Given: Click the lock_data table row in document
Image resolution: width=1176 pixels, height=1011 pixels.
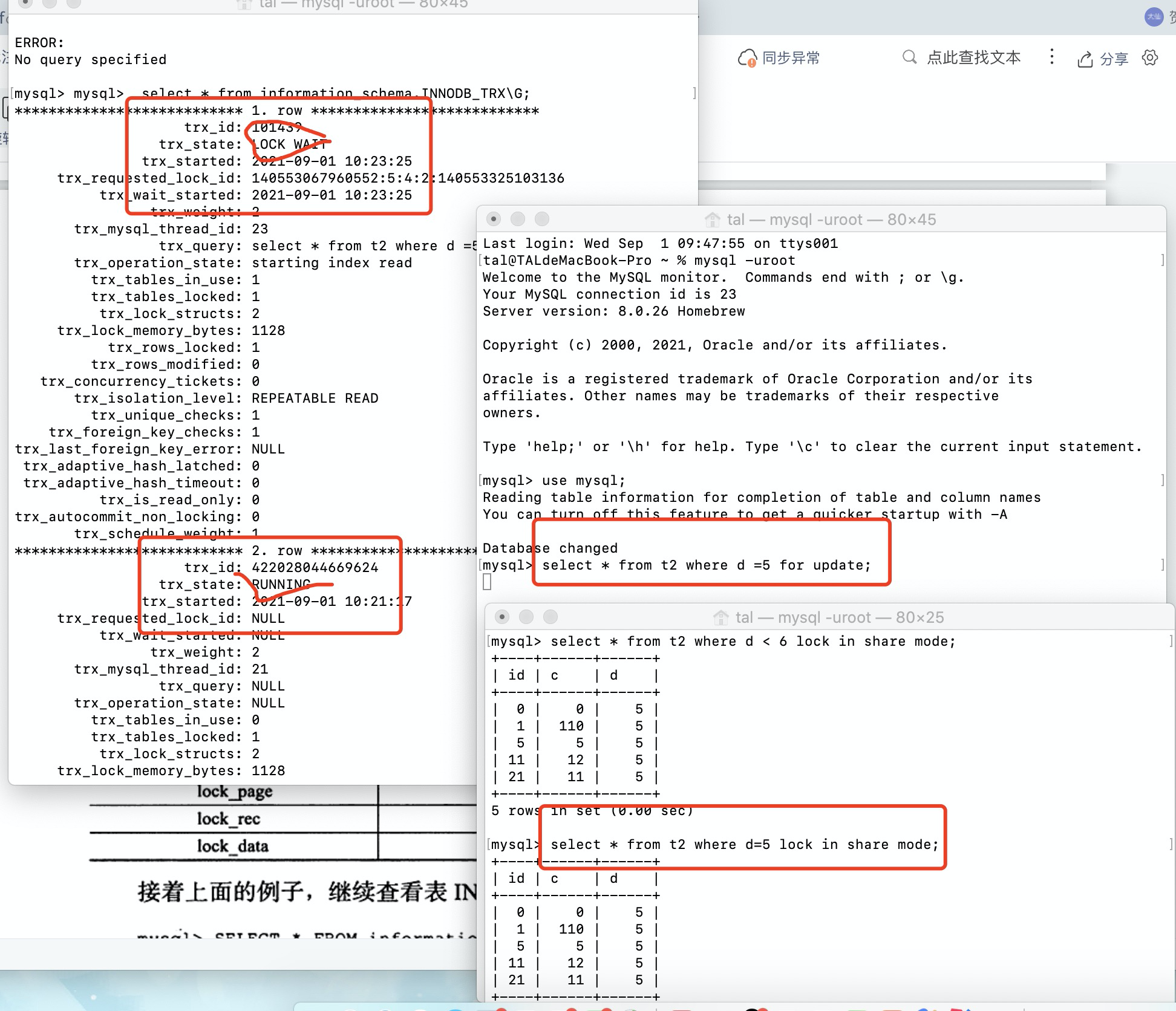Looking at the screenshot, I should [x=233, y=846].
